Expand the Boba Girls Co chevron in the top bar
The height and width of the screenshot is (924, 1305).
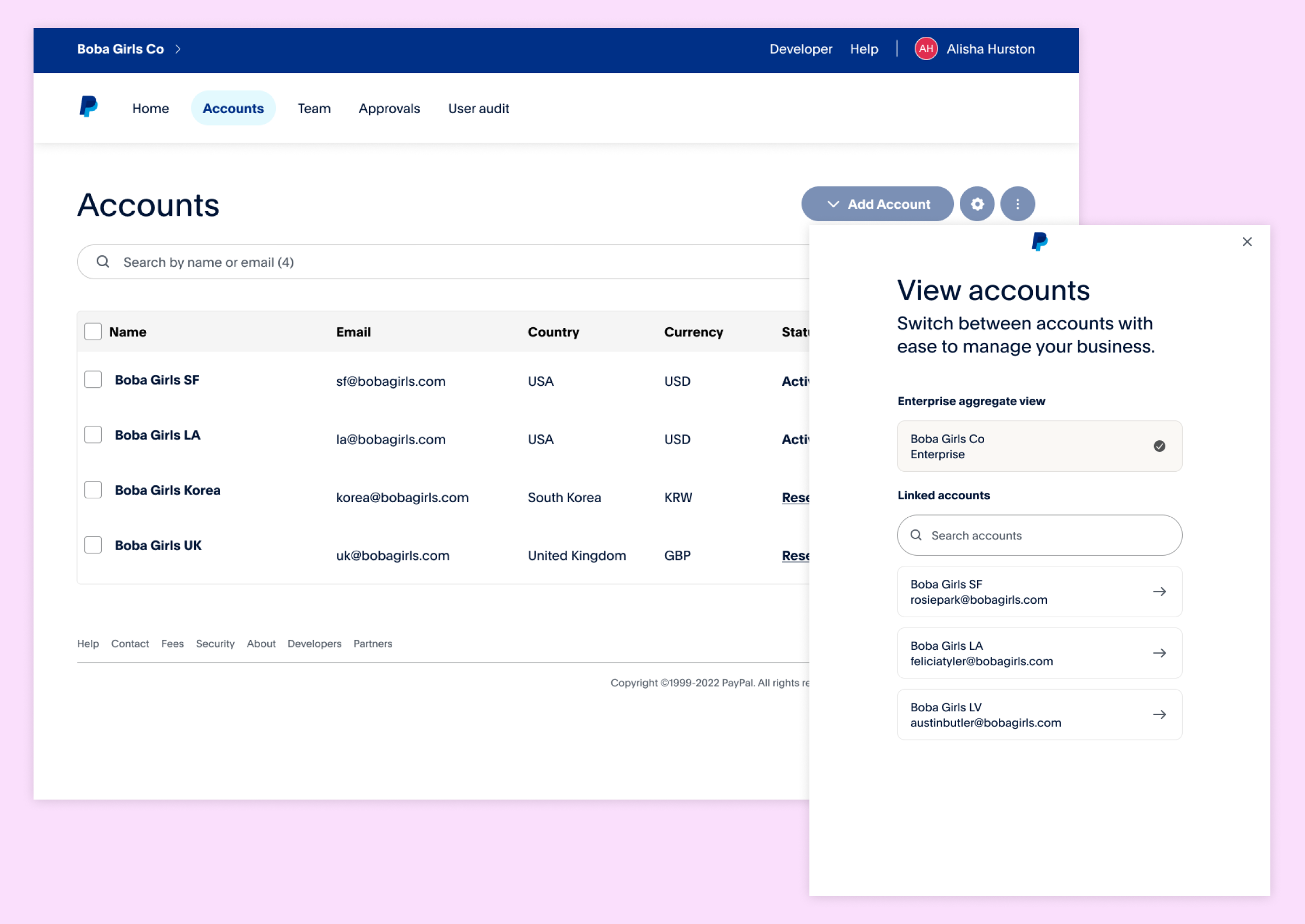click(178, 49)
